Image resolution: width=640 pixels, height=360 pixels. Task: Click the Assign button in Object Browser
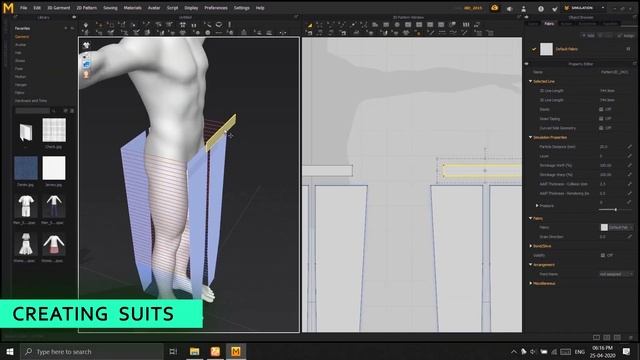click(x=626, y=36)
